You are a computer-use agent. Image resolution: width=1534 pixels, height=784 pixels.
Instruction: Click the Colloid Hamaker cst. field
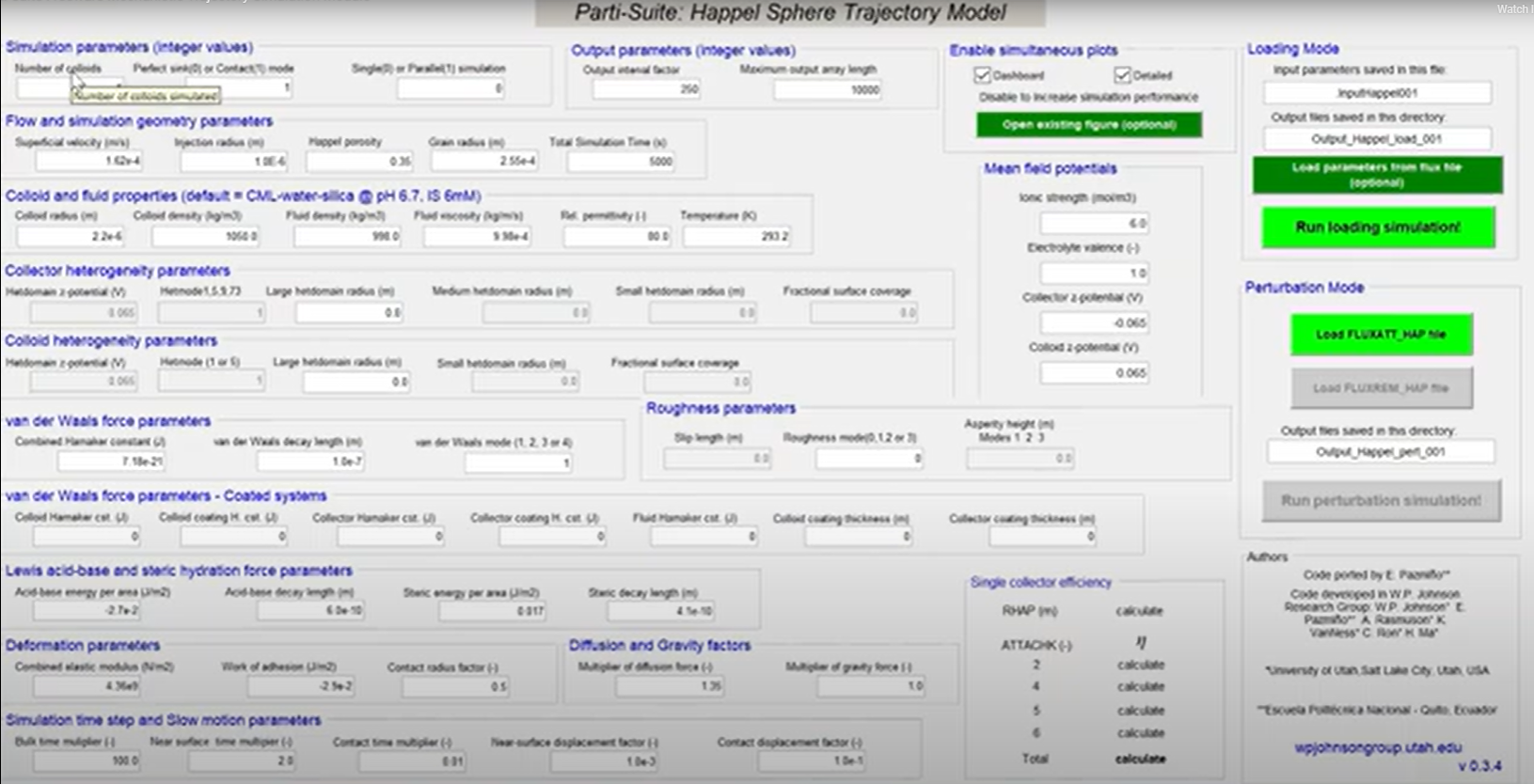coord(87,537)
